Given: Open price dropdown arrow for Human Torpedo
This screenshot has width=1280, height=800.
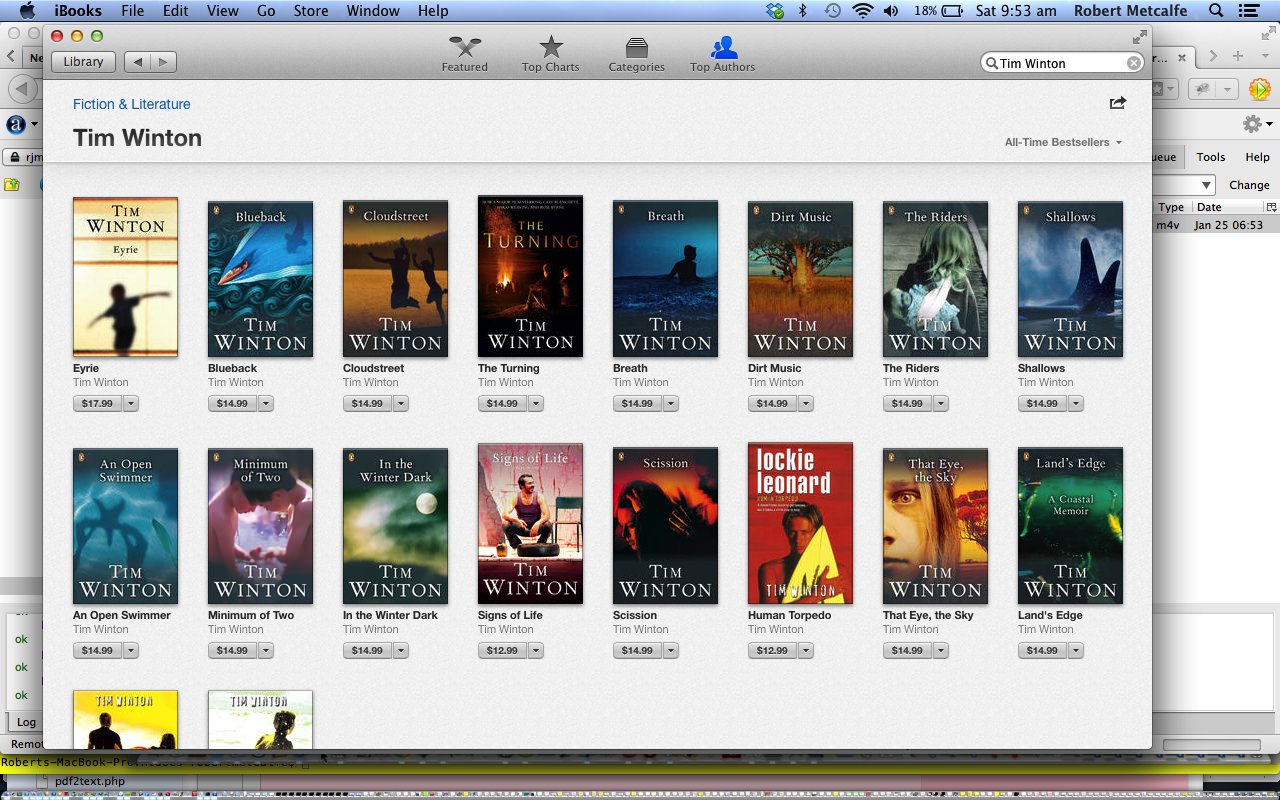Looking at the screenshot, I should (x=806, y=651).
